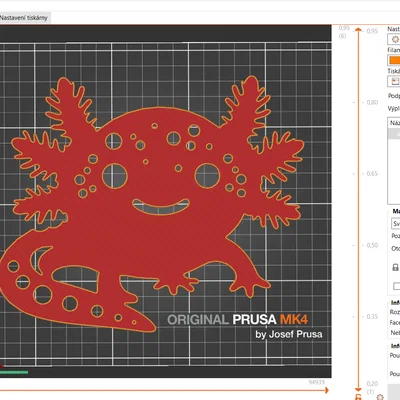Open the layer slider settings gear icon
The width and height of the screenshot is (400, 400).
380,397
